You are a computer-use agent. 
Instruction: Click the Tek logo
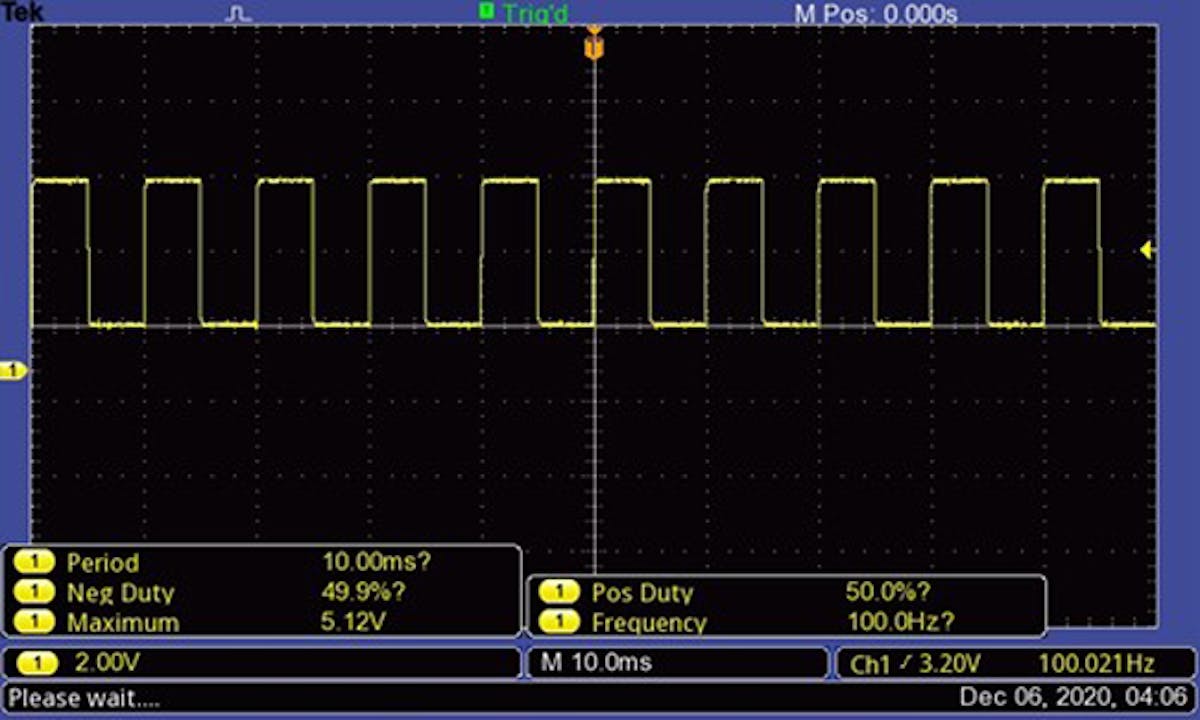point(20,13)
